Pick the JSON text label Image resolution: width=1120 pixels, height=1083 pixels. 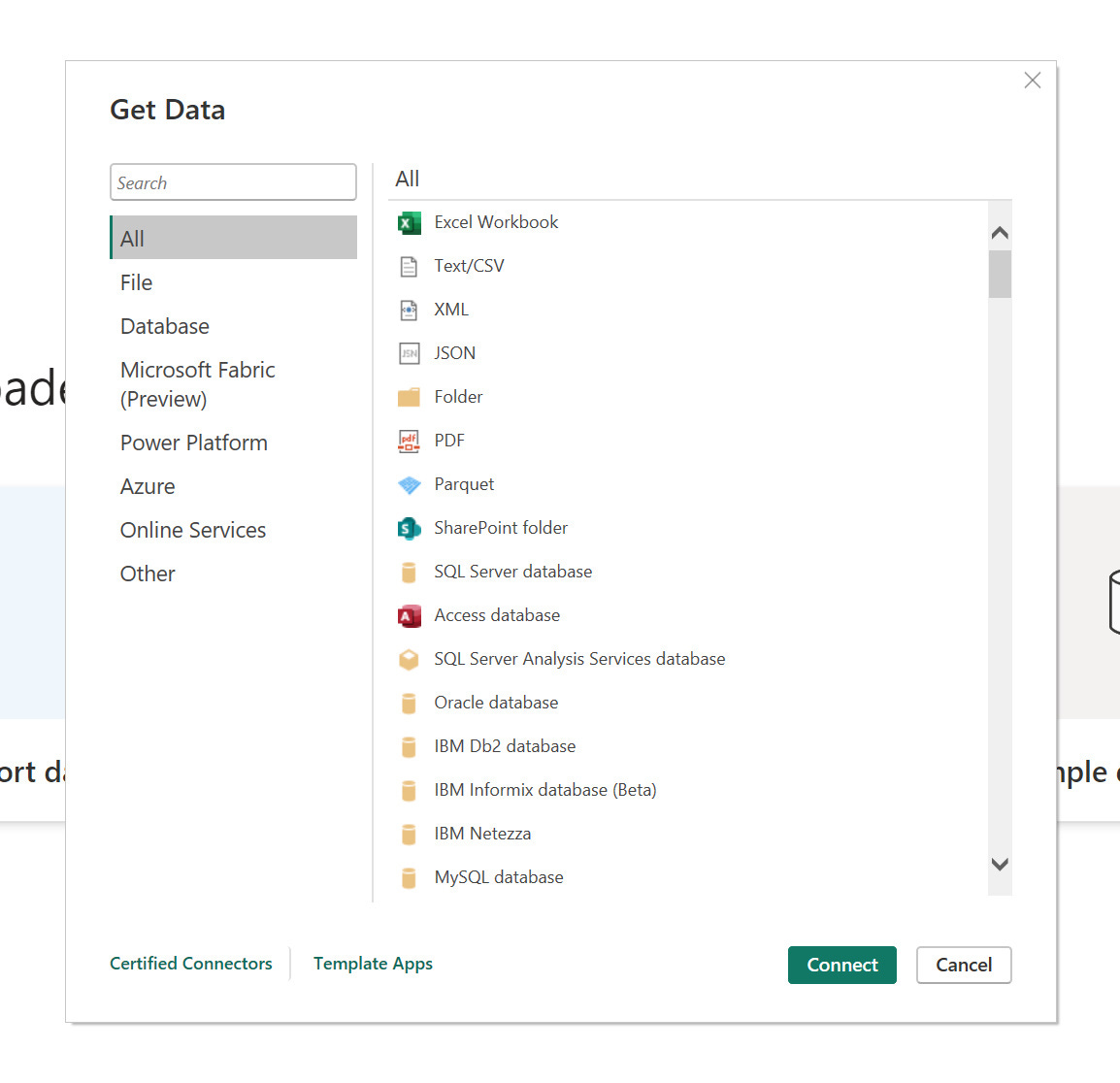pyautogui.click(x=454, y=353)
